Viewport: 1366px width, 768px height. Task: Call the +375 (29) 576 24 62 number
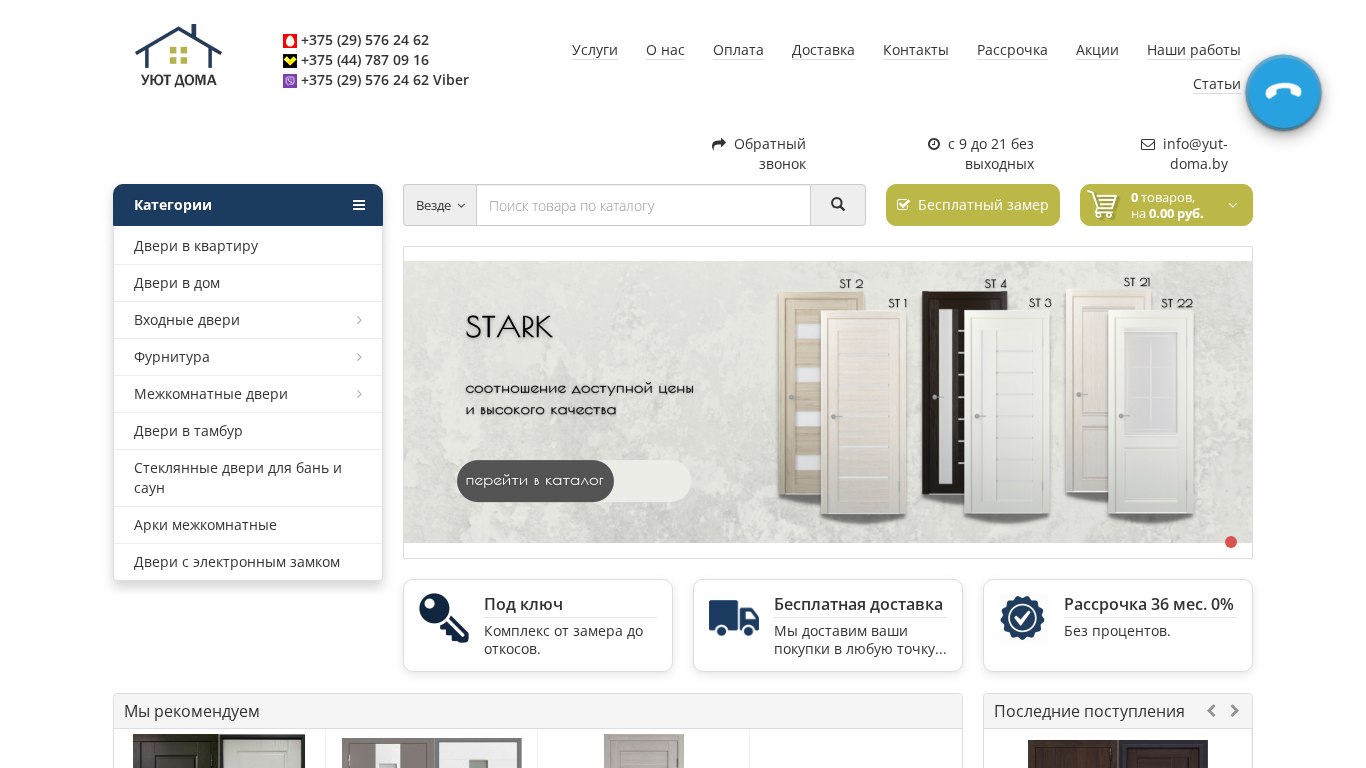pos(365,41)
